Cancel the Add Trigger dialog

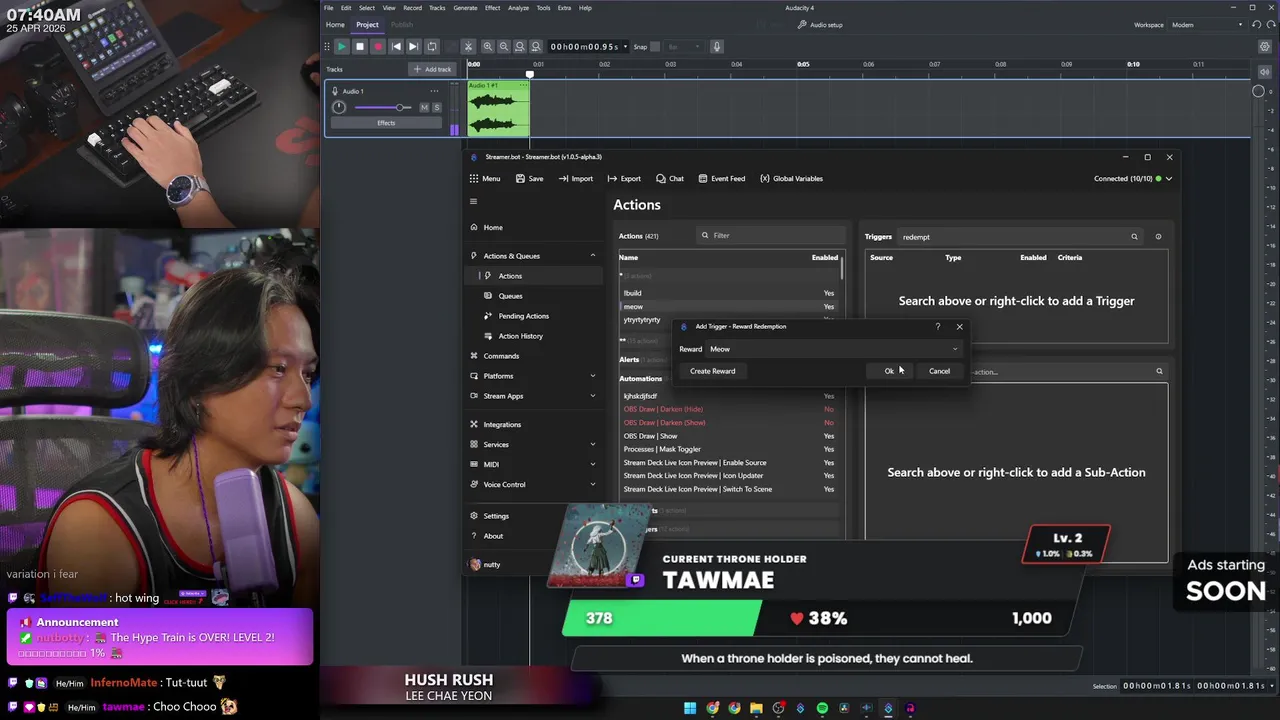pyautogui.click(x=939, y=371)
